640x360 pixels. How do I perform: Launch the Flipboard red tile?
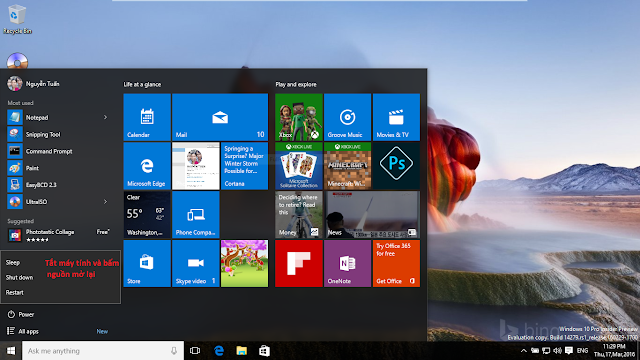coord(299,263)
